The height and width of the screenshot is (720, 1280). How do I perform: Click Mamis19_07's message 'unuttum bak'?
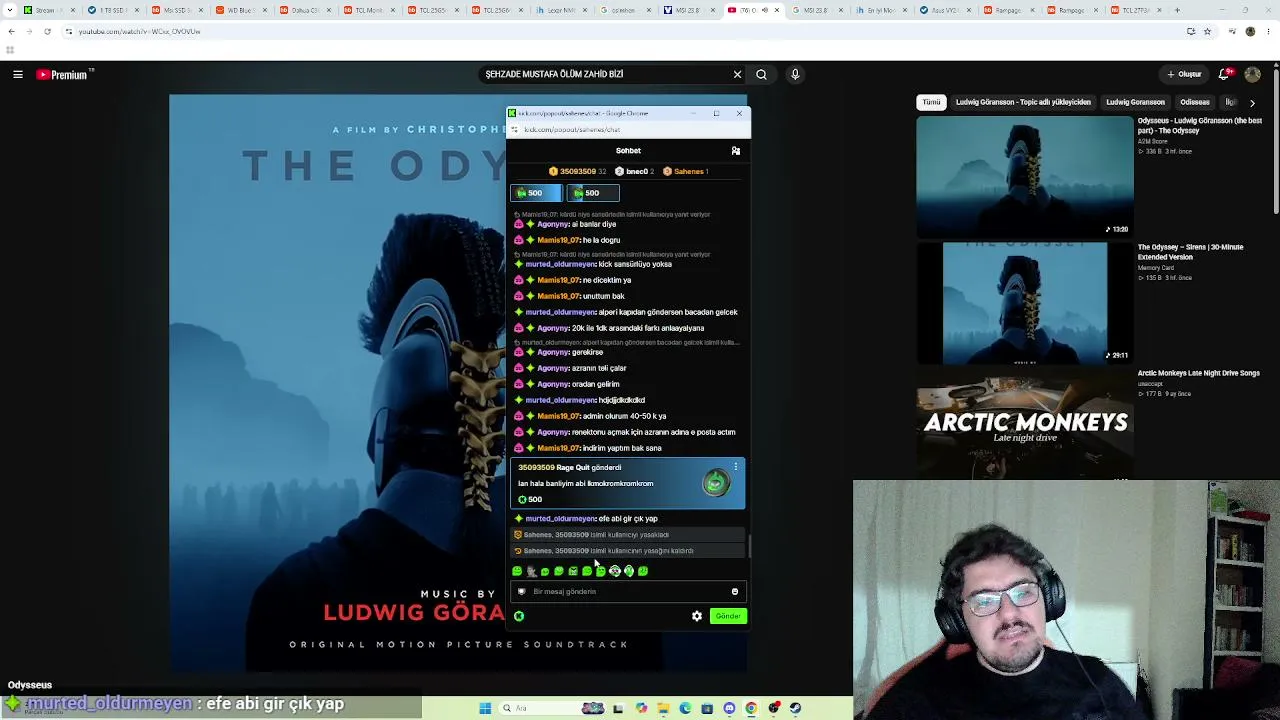click(604, 296)
